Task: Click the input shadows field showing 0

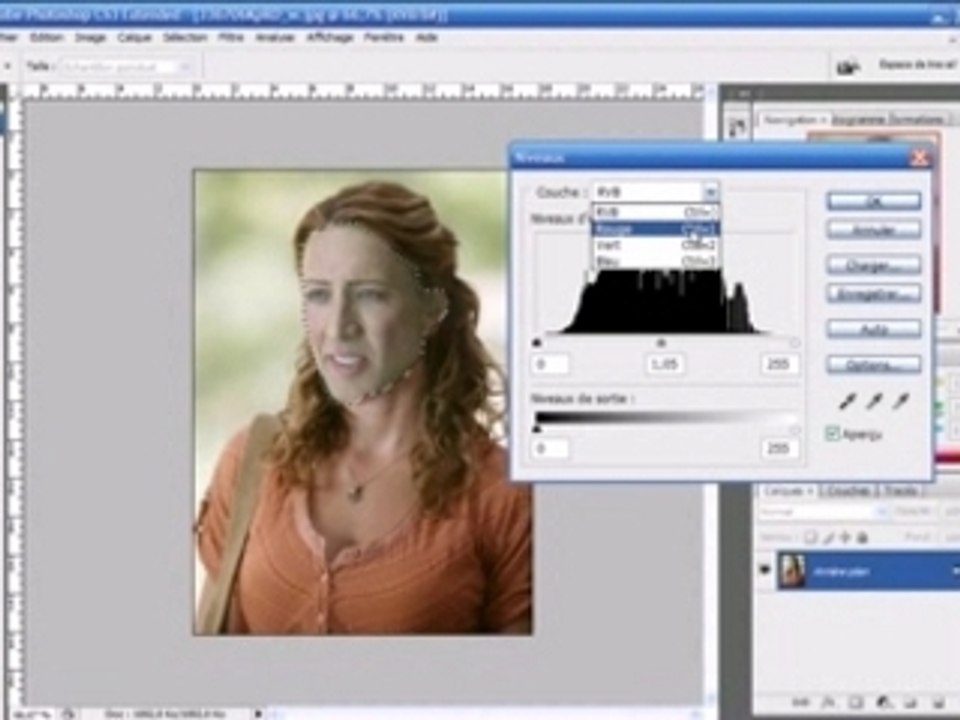Action: tap(549, 364)
